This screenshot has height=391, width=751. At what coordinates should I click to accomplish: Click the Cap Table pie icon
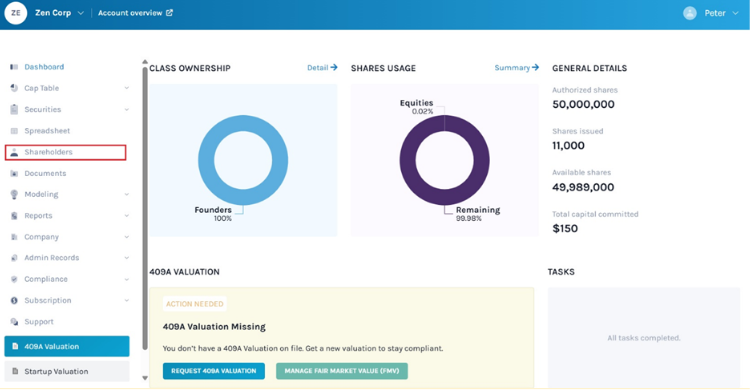tap(14, 88)
